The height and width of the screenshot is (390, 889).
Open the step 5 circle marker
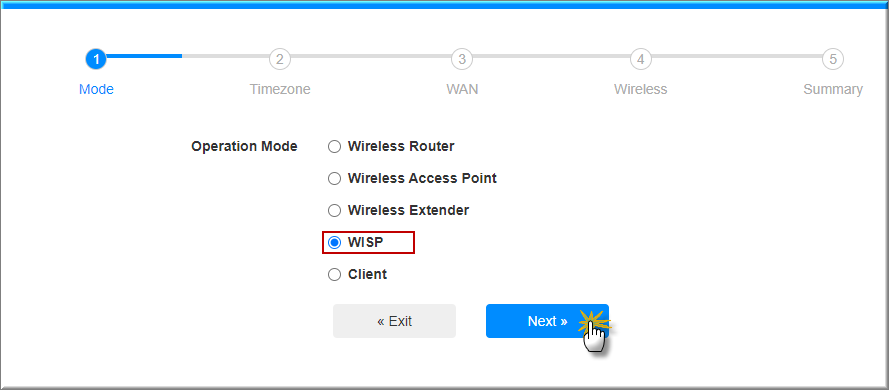833,59
